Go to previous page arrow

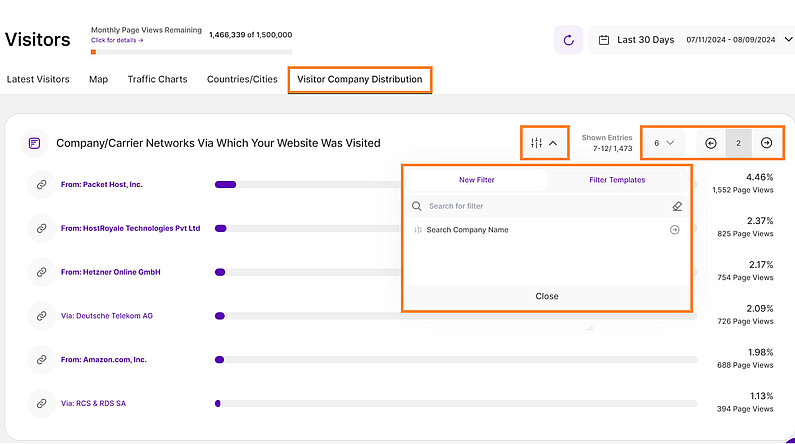711,143
